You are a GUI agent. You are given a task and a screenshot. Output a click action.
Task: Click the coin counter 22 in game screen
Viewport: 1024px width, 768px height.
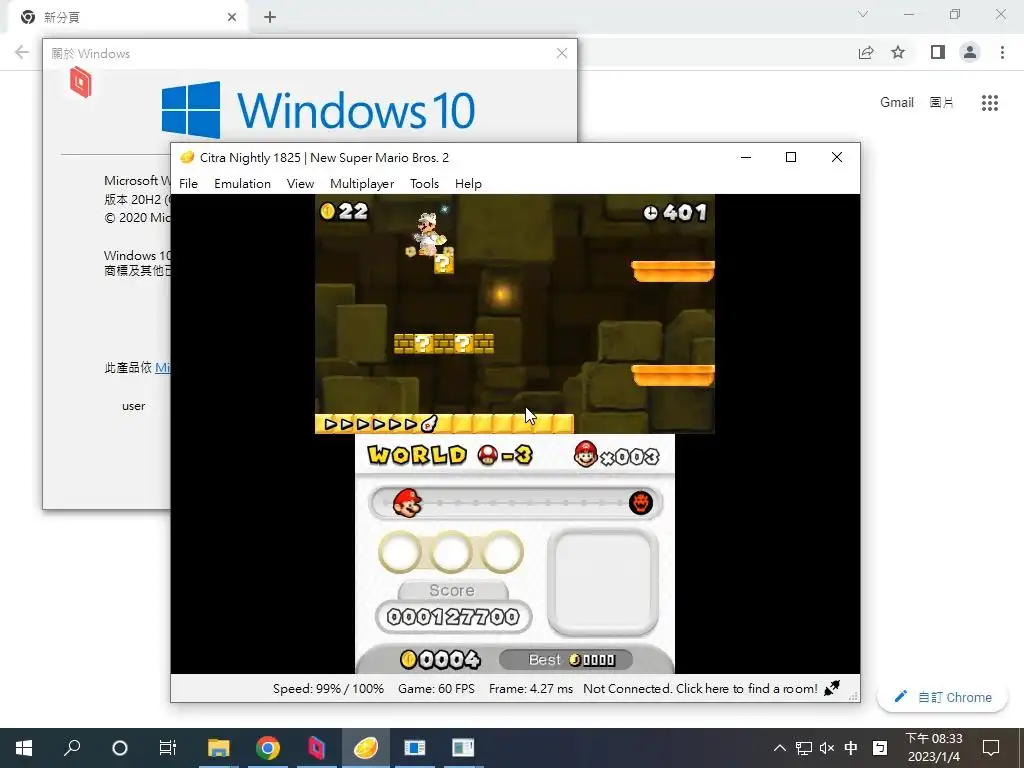point(344,211)
